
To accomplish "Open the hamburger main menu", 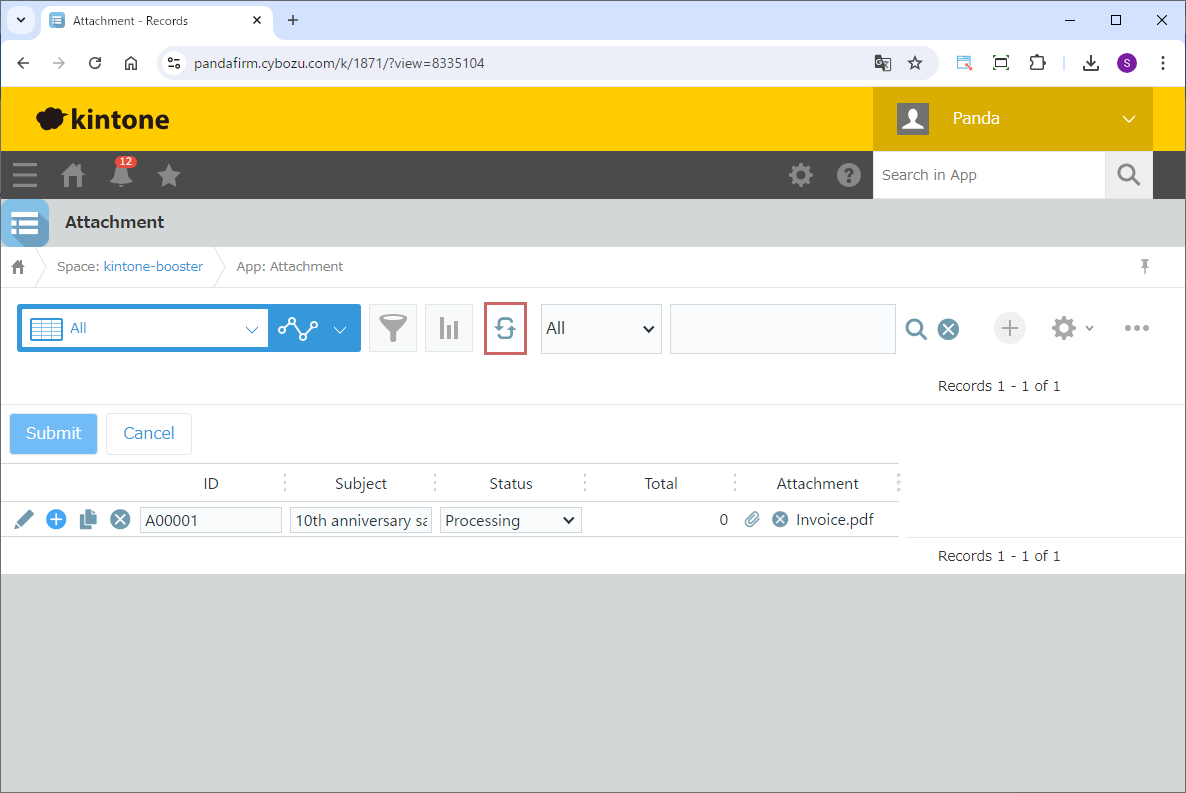I will click(25, 176).
